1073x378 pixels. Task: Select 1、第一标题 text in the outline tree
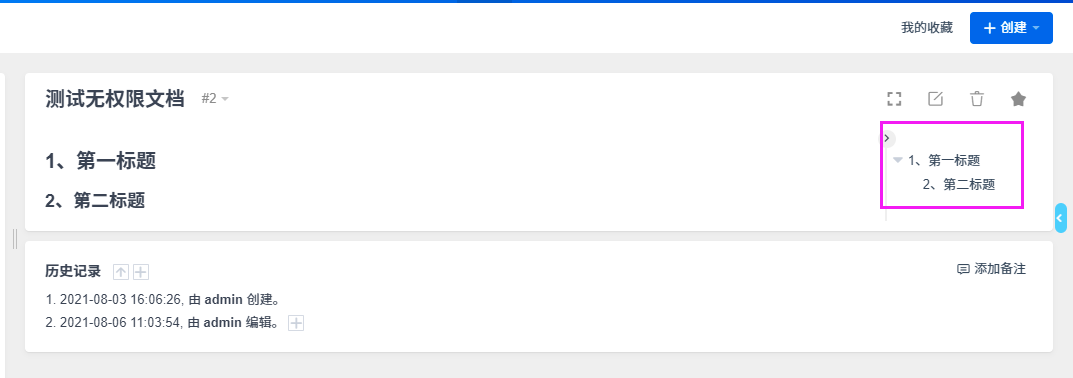[x=944, y=161]
